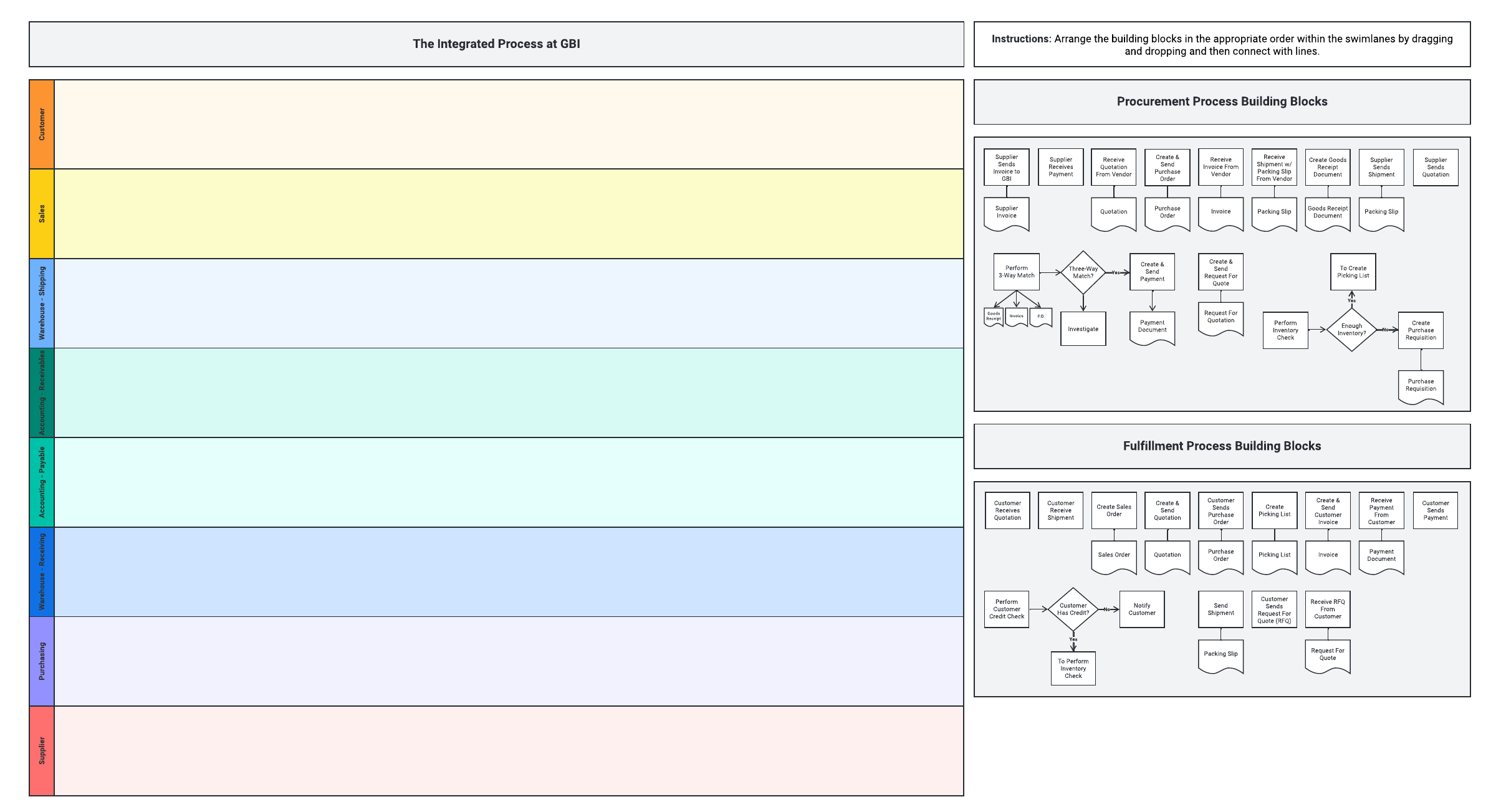The image size is (1496, 812).
Task: Select the Enough Inventory decision diamond
Action: click(x=1351, y=330)
